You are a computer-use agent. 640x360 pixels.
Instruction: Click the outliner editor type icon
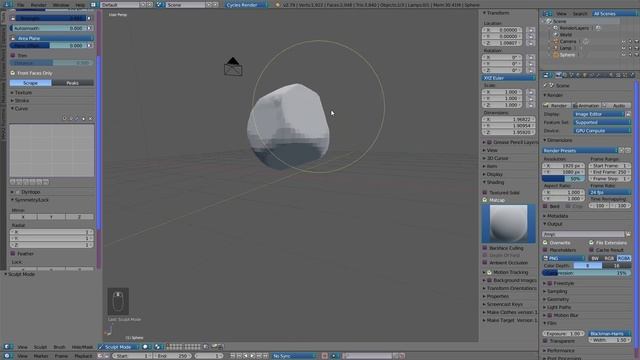[547, 13]
